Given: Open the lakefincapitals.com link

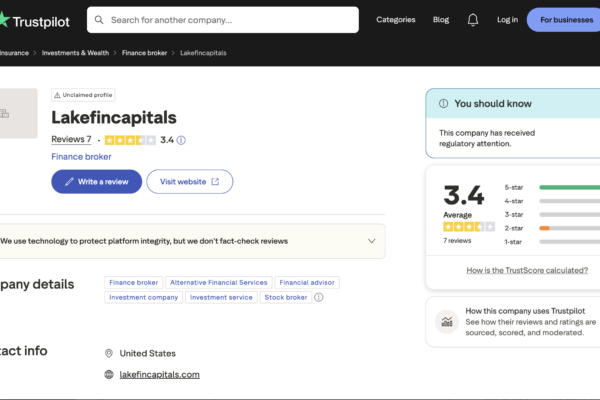Looking at the screenshot, I should tap(160, 374).
